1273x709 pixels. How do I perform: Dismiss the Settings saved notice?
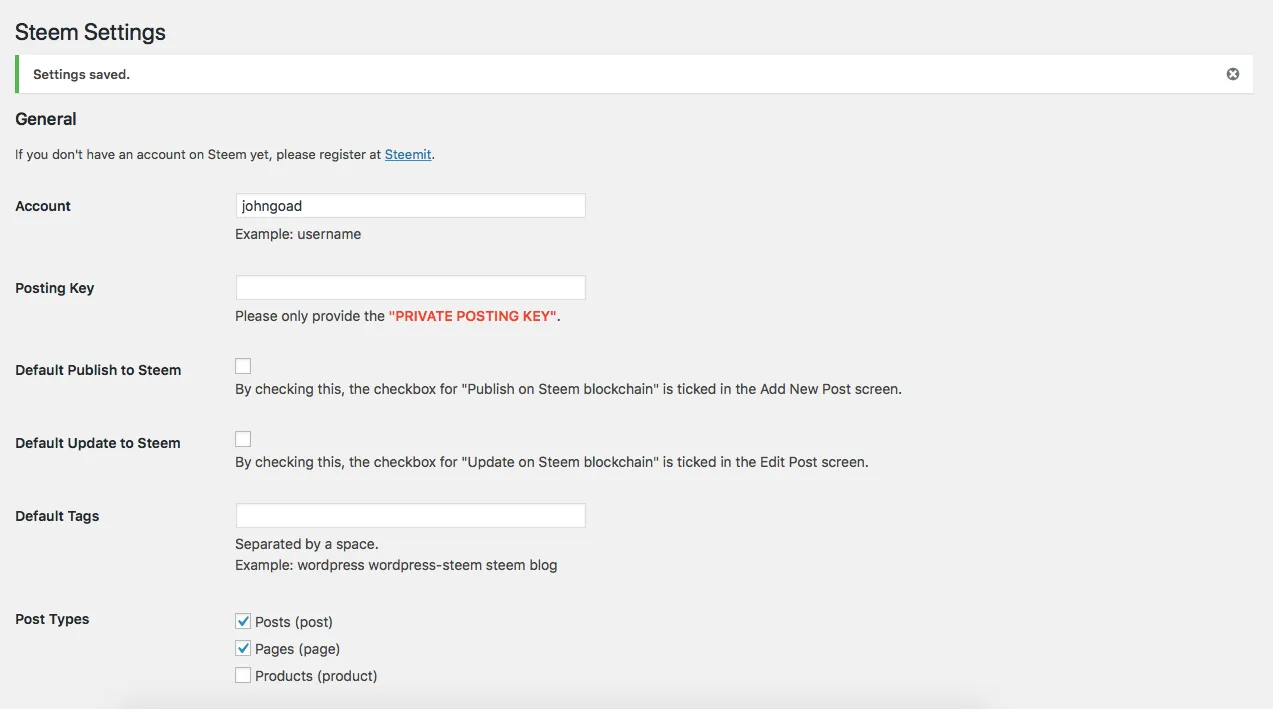[x=1233, y=74]
